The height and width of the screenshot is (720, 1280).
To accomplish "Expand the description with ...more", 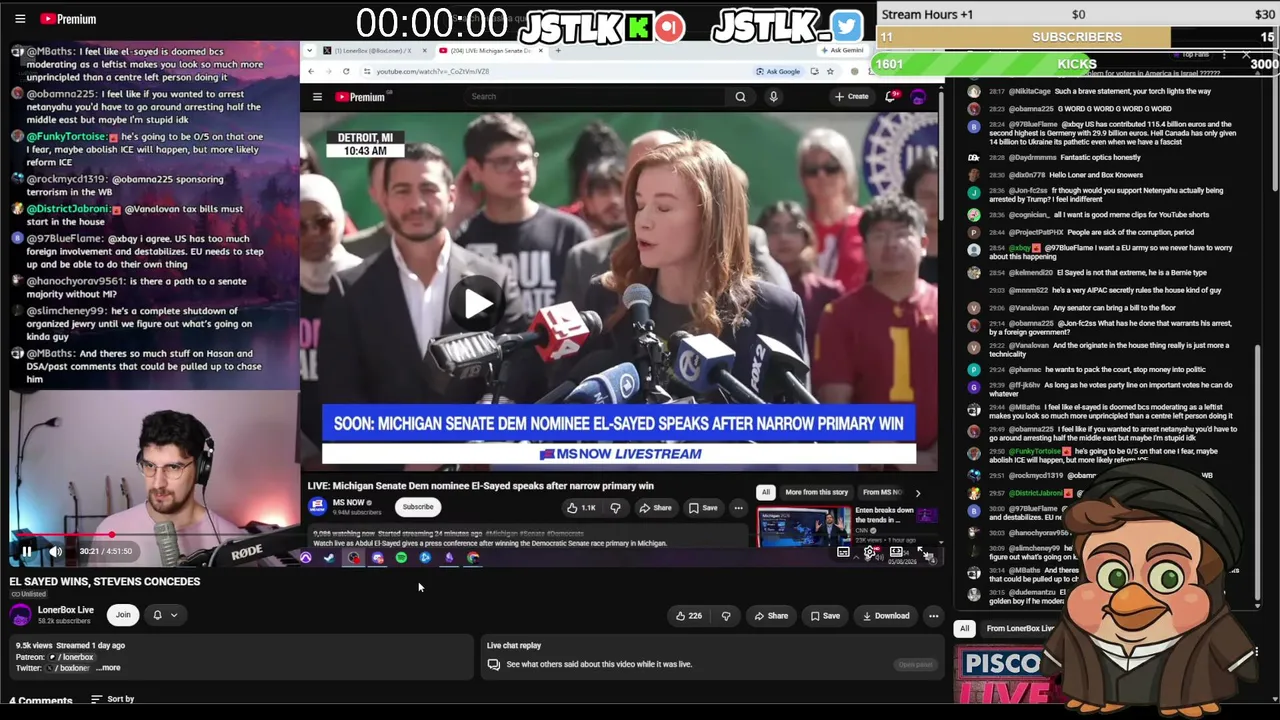I will coord(109,668).
